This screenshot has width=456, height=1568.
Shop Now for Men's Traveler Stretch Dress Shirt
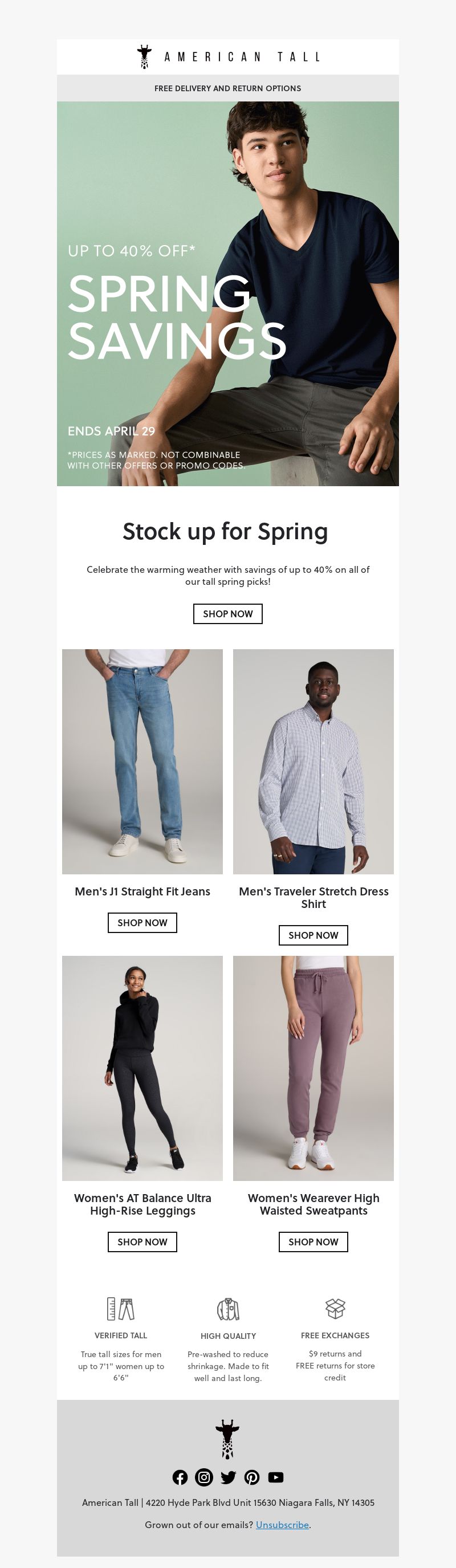[x=313, y=935]
